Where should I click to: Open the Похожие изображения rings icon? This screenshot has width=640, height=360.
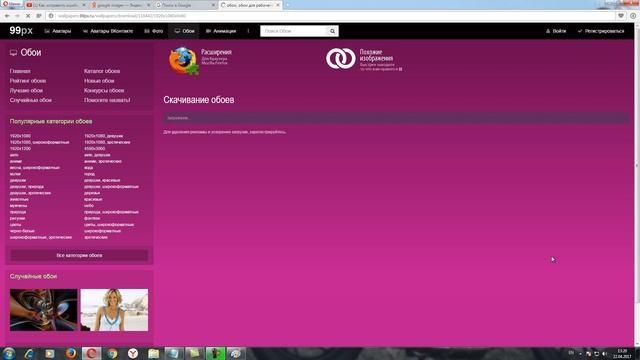point(341,58)
